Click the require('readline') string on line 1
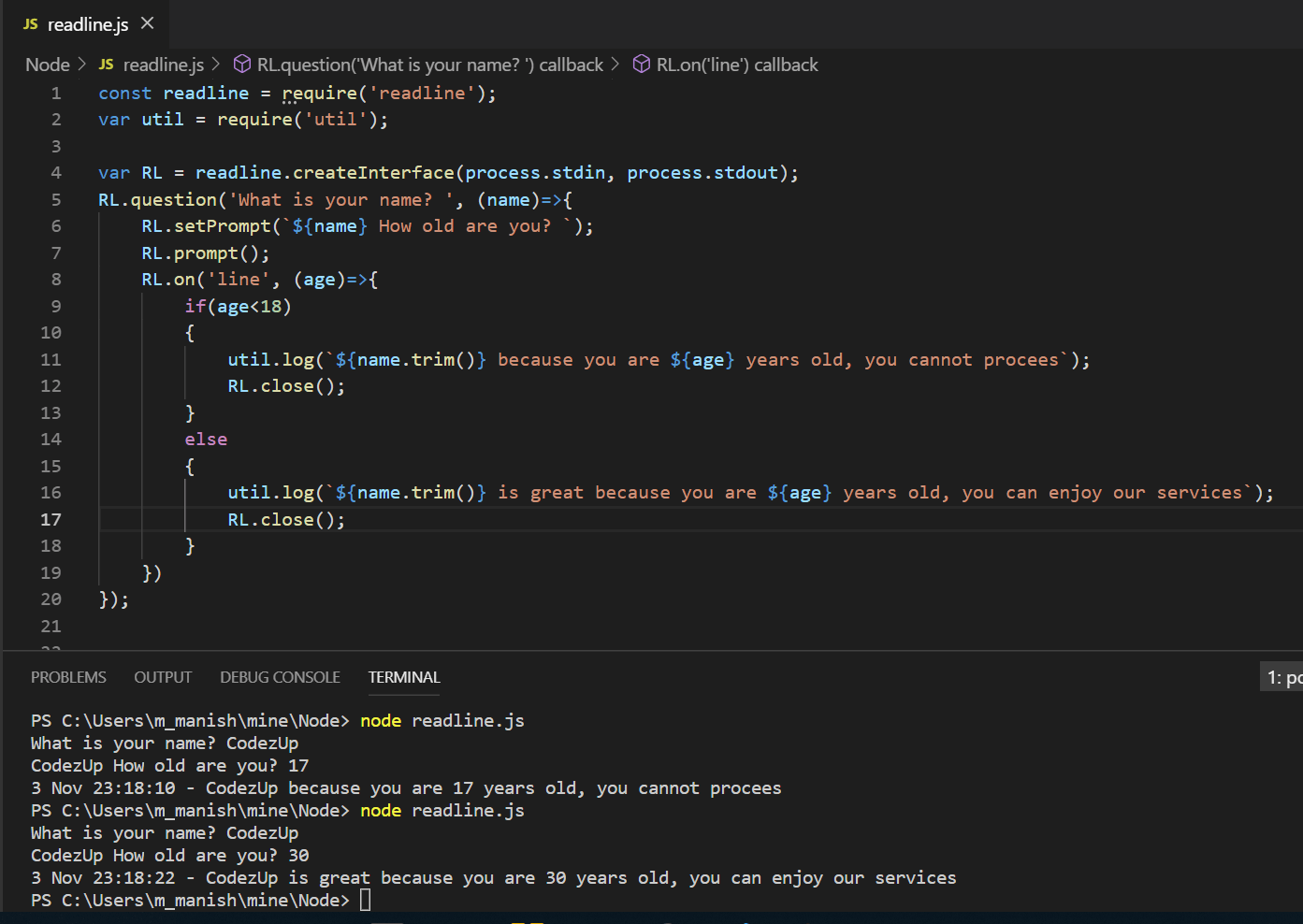This screenshot has height=924, width=1303. coord(420,93)
